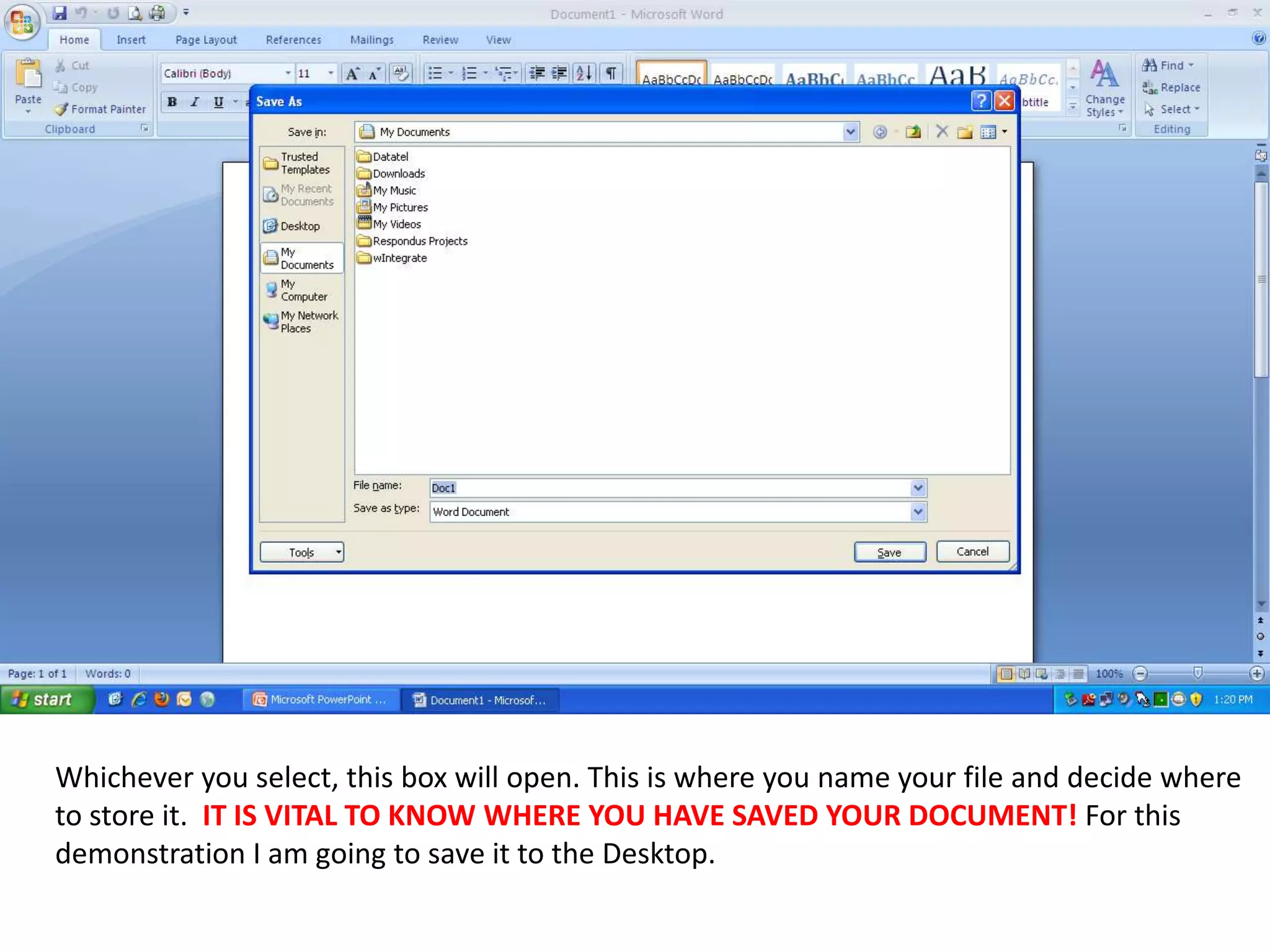
Task: Open the Select dropdown in Editing group
Action: [x=1172, y=109]
